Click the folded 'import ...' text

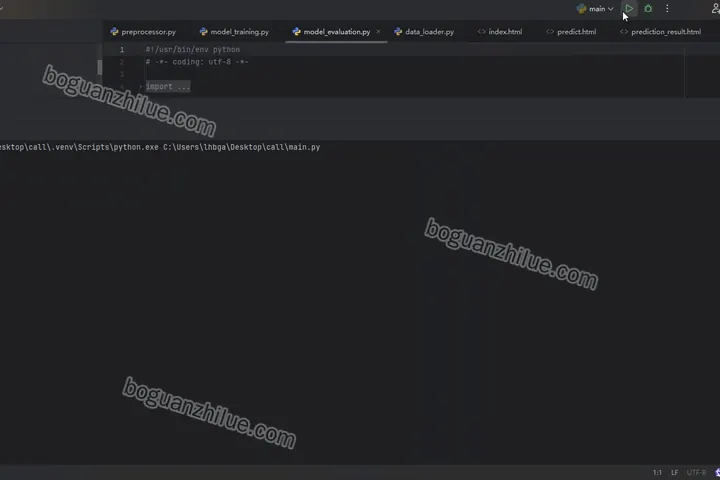168,86
